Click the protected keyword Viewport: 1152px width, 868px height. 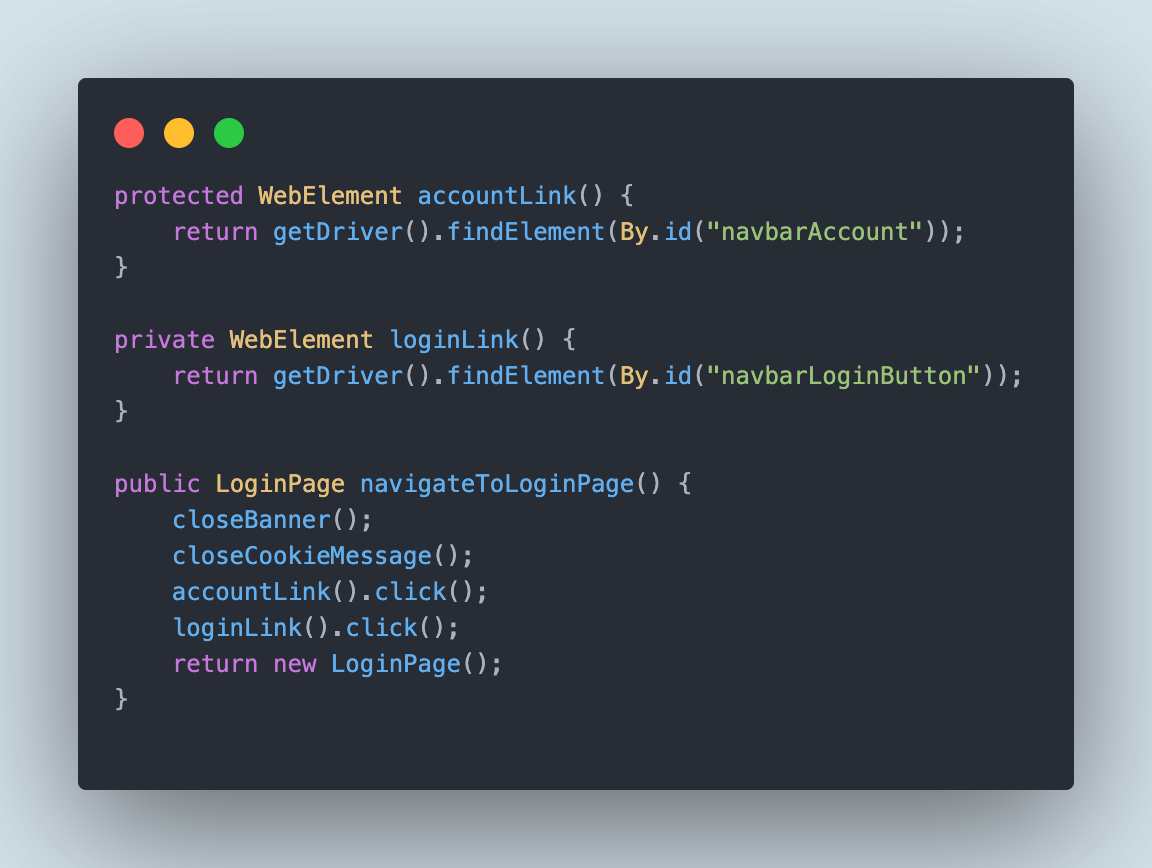point(179,196)
